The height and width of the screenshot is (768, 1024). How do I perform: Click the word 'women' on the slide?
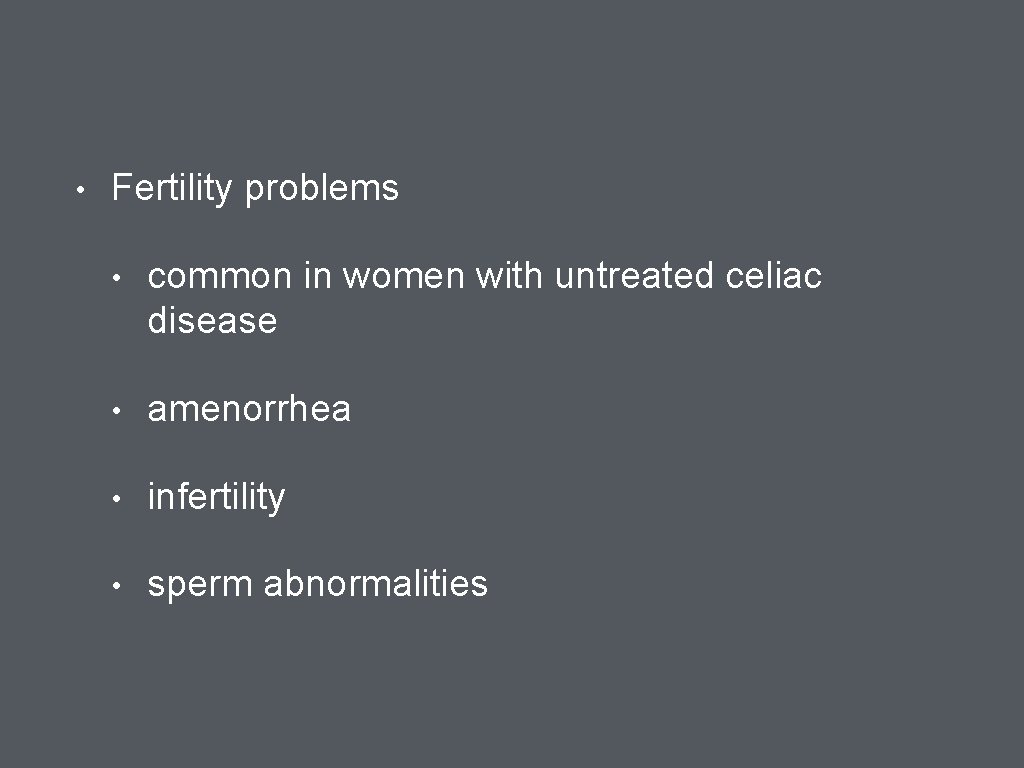(404, 277)
